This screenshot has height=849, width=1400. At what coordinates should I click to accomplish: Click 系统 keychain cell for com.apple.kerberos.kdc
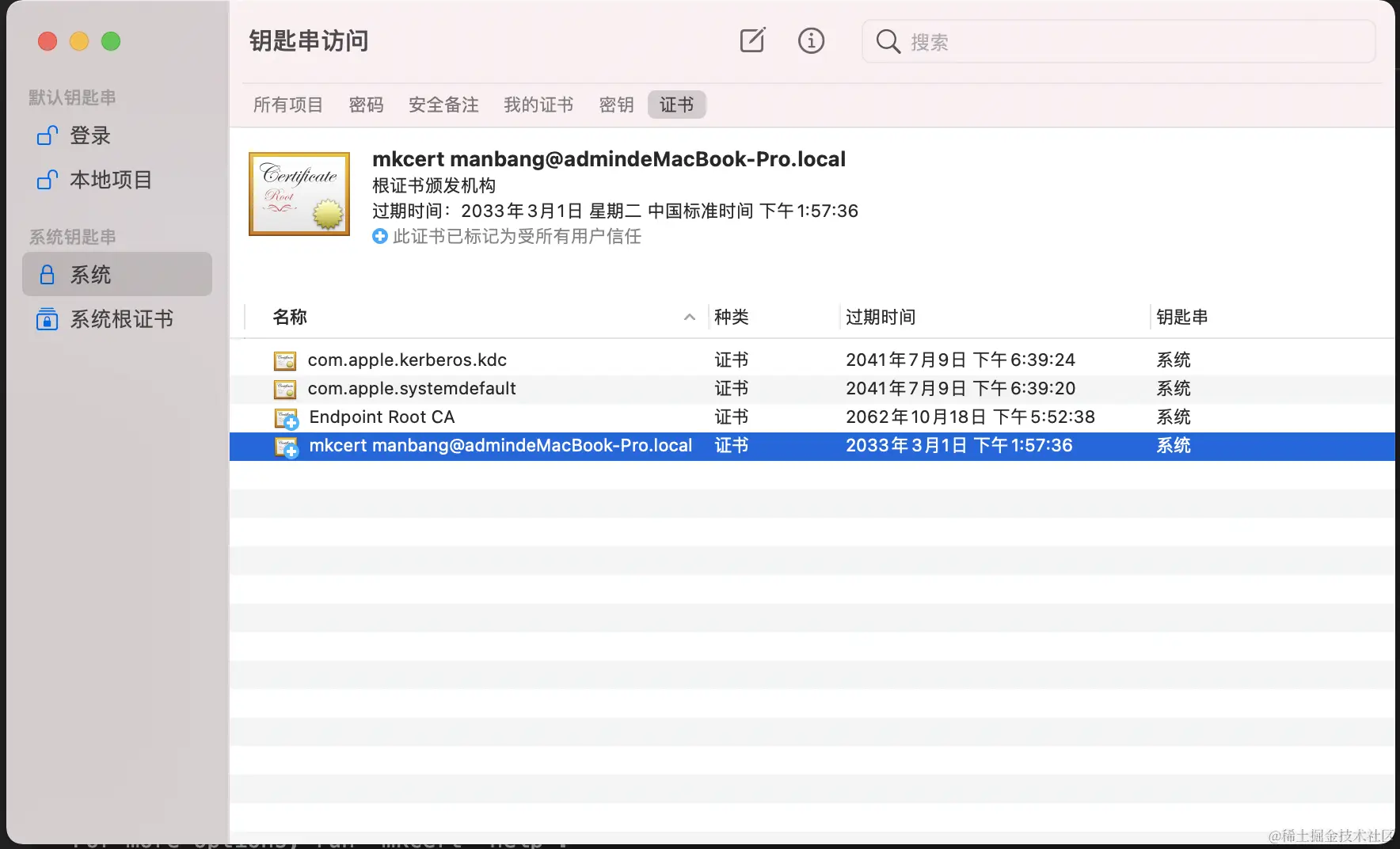1174,360
